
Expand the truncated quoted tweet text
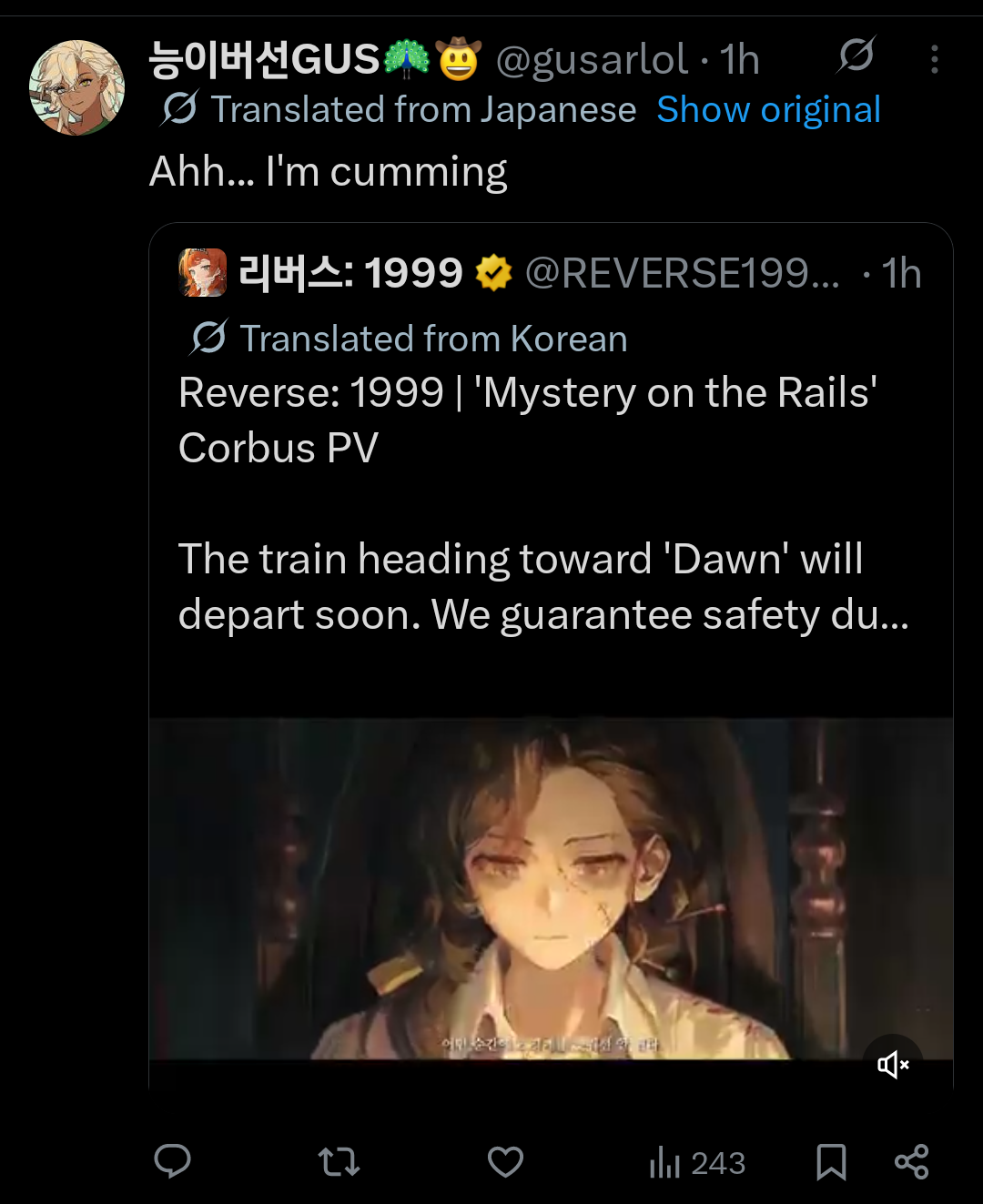[543, 587]
